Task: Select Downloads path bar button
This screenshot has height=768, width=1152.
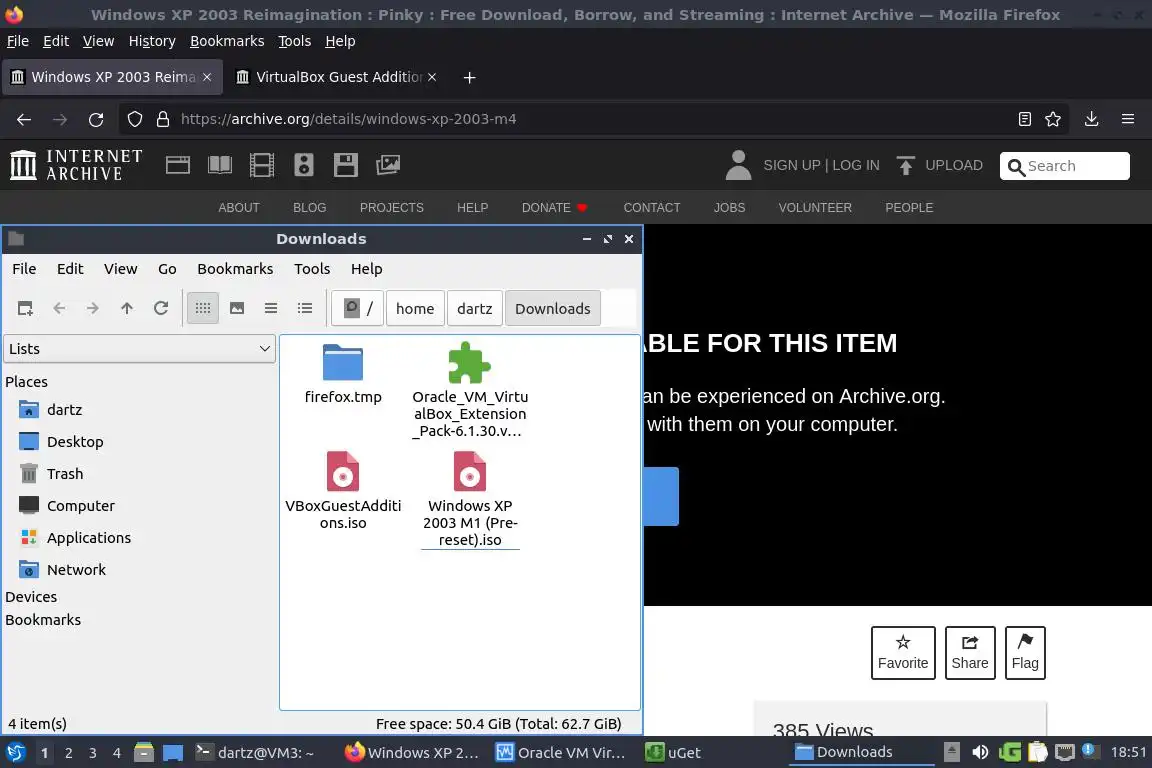Action: pos(552,309)
